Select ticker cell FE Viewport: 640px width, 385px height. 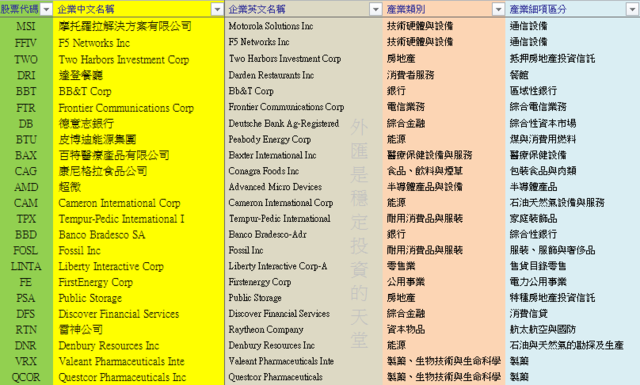[26, 283]
